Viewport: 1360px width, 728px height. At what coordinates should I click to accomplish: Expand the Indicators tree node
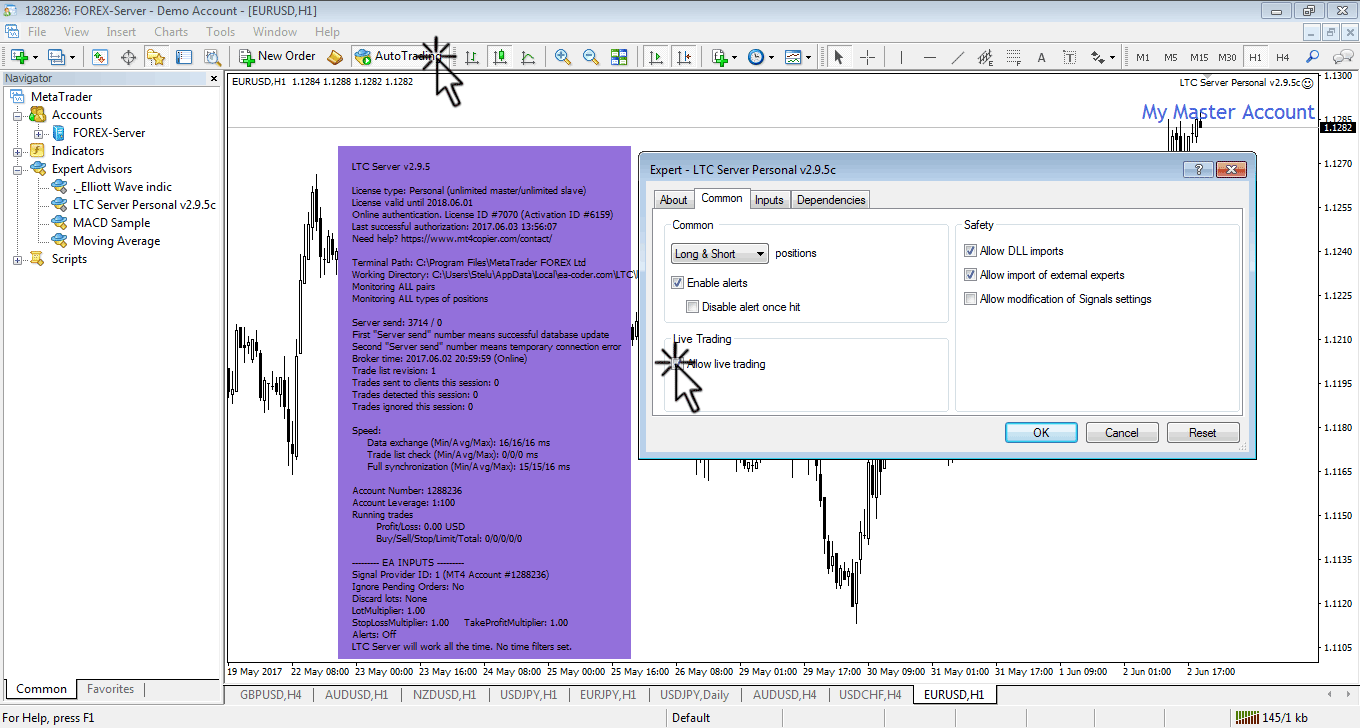[x=17, y=151]
